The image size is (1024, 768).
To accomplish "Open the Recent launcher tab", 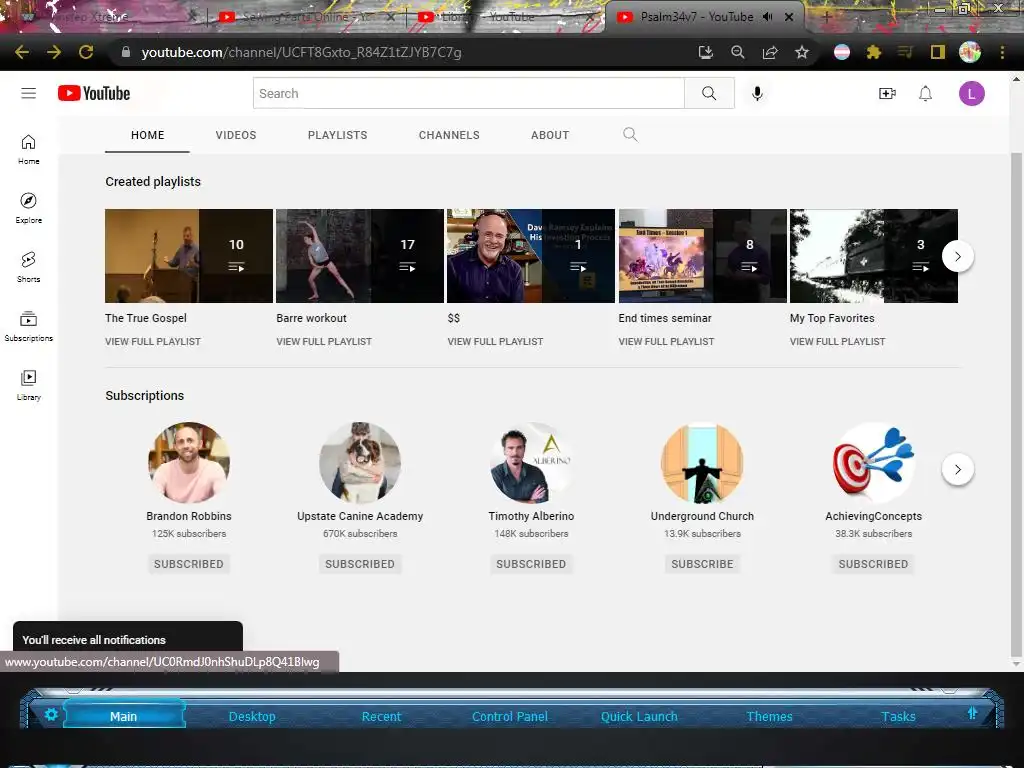I will coord(381,716).
